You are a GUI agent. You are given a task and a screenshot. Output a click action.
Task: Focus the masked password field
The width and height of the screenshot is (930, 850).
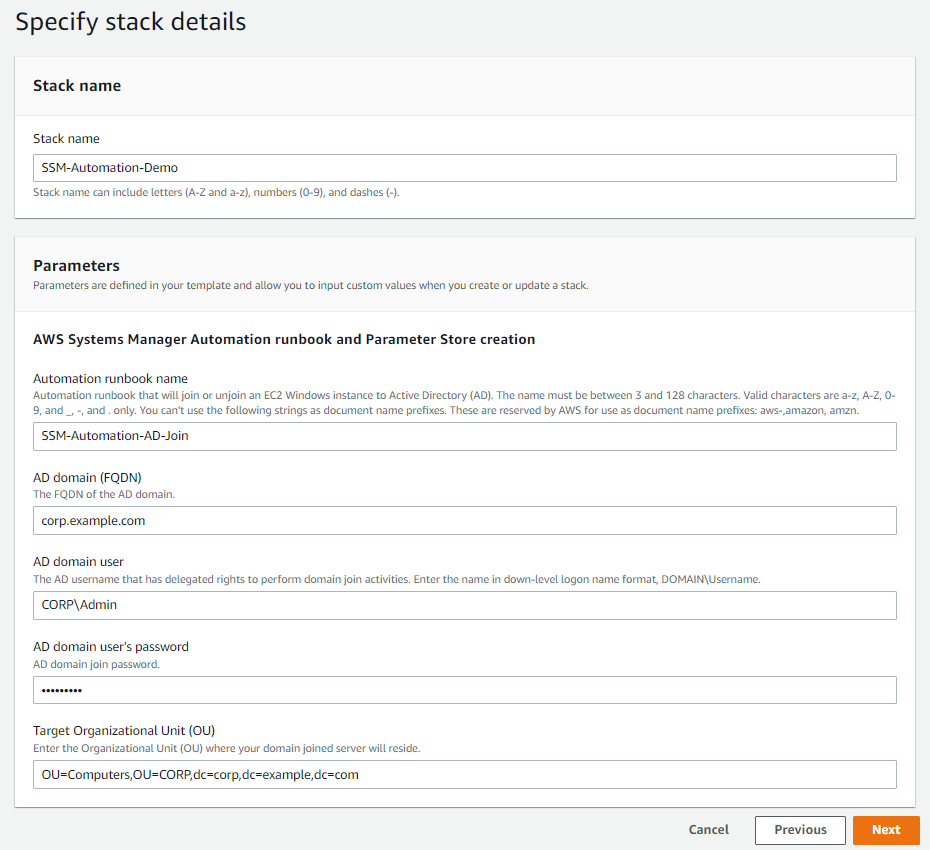pos(465,689)
